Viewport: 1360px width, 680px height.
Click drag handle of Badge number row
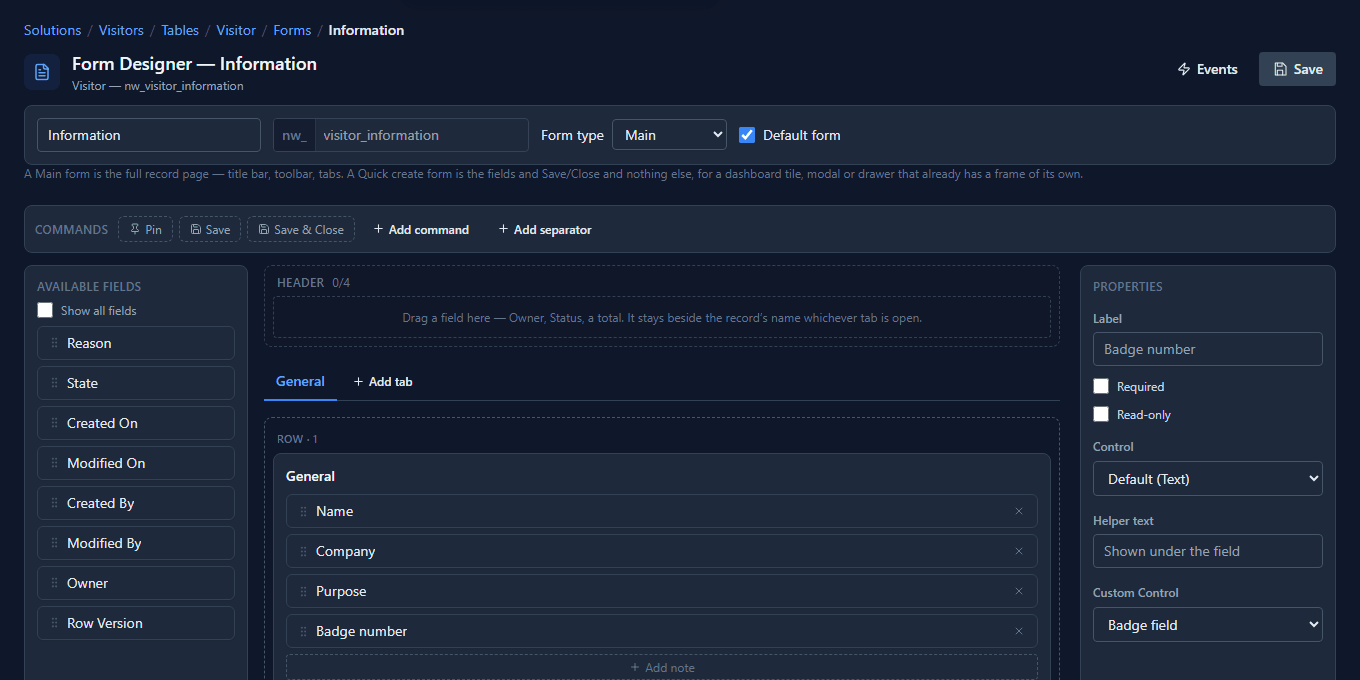tap(303, 631)
